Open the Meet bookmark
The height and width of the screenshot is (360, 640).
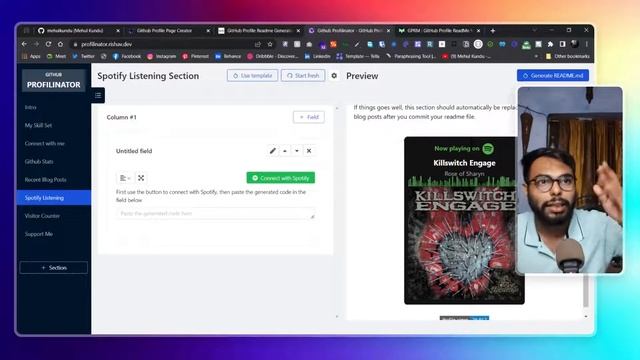(56, 56)
